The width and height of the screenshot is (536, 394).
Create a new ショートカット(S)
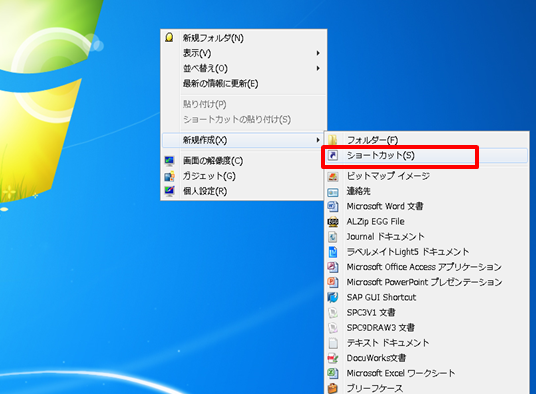pyautogui.click(x=426, y=155)
